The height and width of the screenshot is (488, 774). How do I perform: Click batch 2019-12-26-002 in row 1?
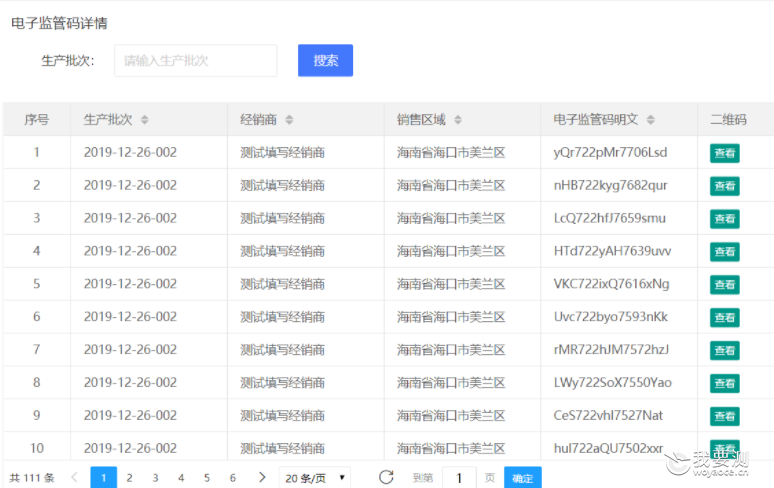click(130, 152)
